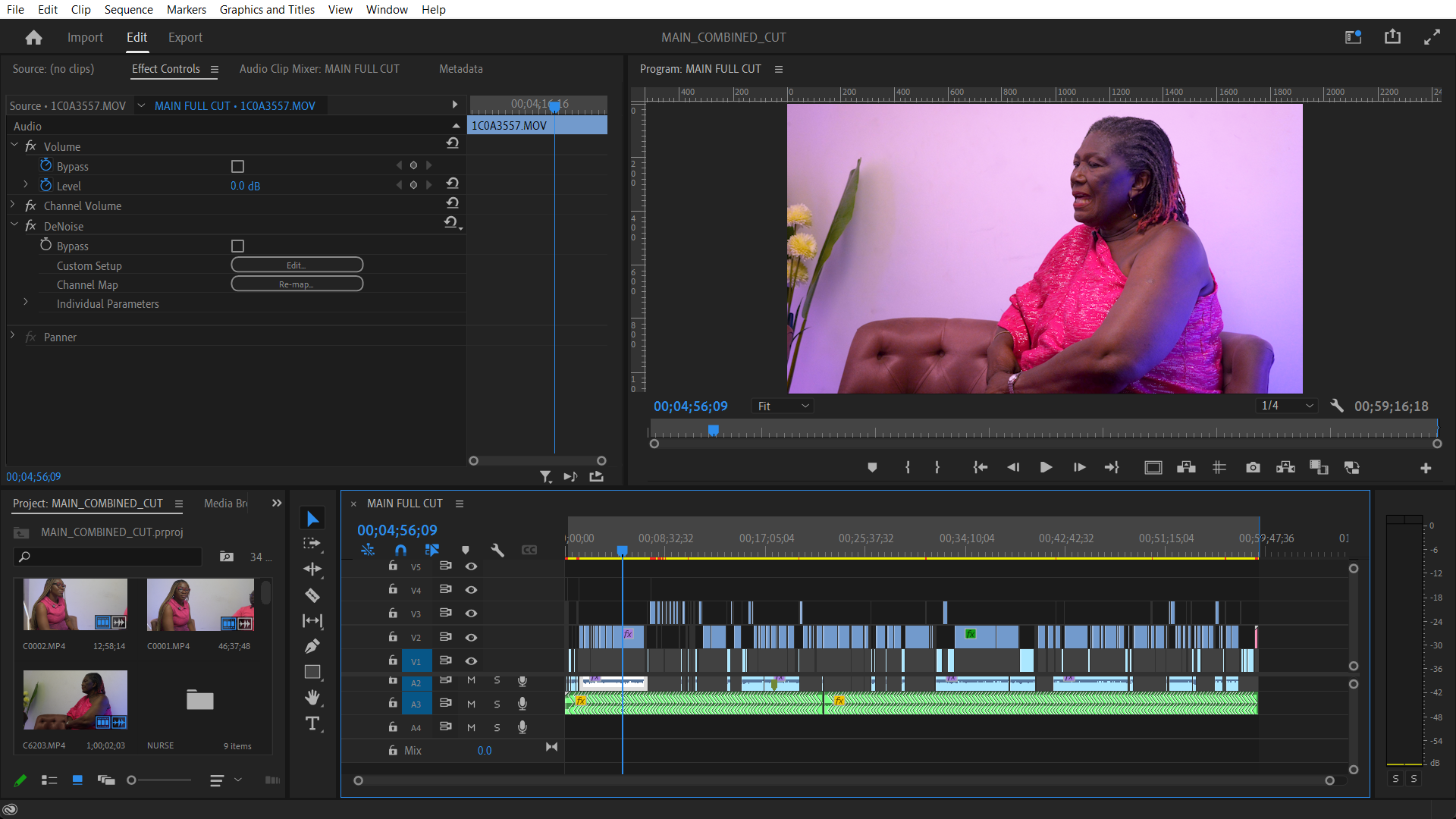This screenshot has width=1456, height=819.
Task: Toggle Snap in Timeline magnet icon
Action: pyautogui.click(x=400, y=550)
